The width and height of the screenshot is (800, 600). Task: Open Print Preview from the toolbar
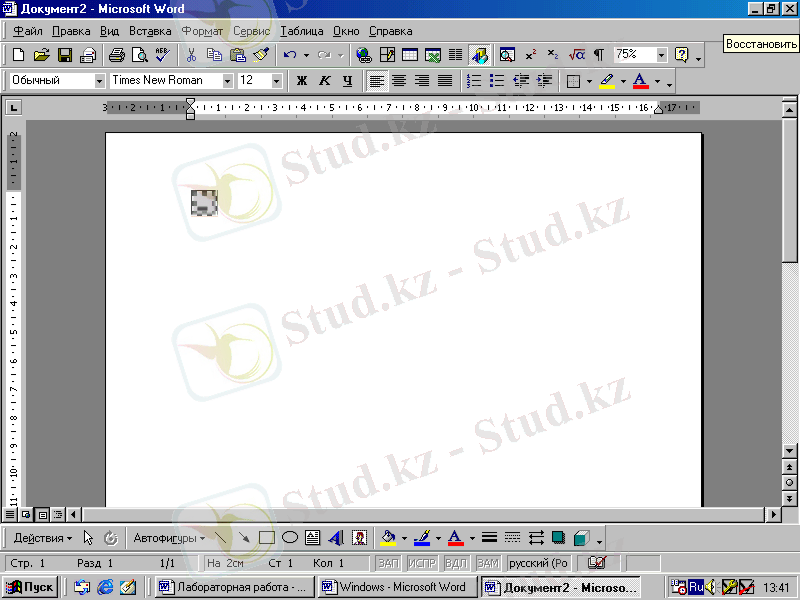[x=139, y=55]
